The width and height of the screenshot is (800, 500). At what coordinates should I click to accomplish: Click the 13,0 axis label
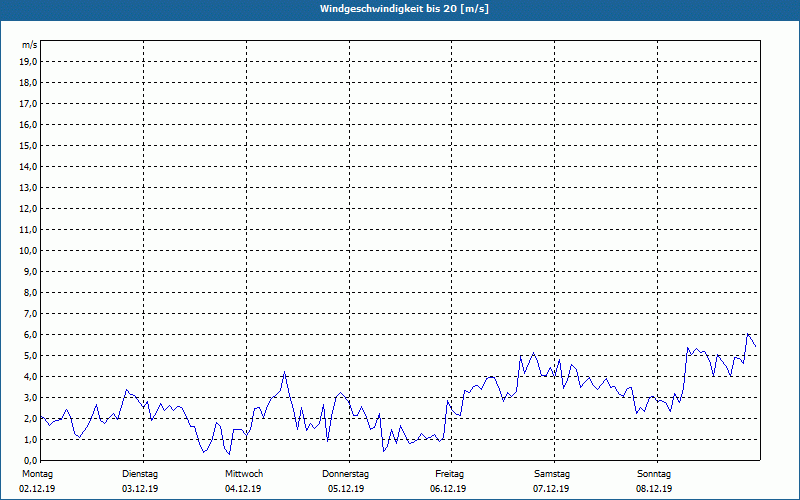[x=28, y=187]
